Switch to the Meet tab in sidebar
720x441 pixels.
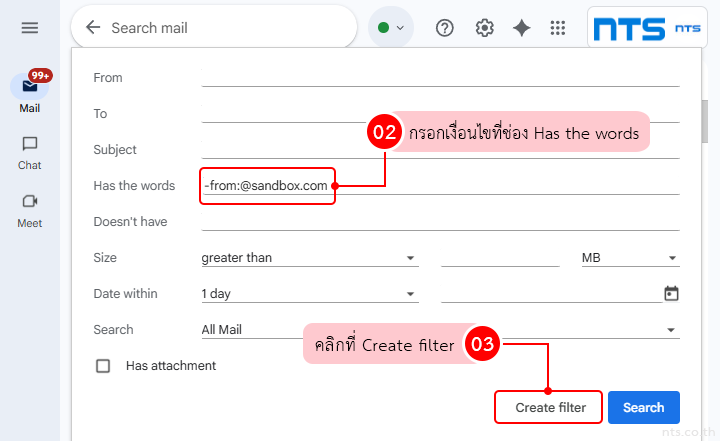tap(30, 209)
